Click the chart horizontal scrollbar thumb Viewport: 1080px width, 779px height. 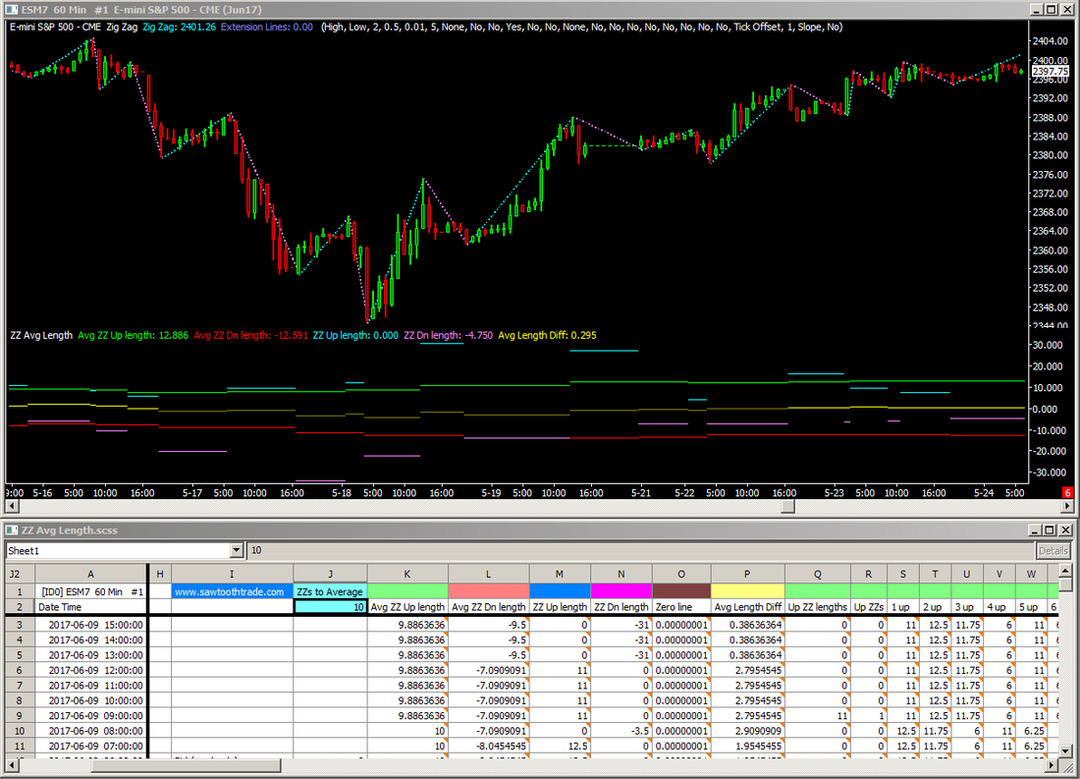787,507
